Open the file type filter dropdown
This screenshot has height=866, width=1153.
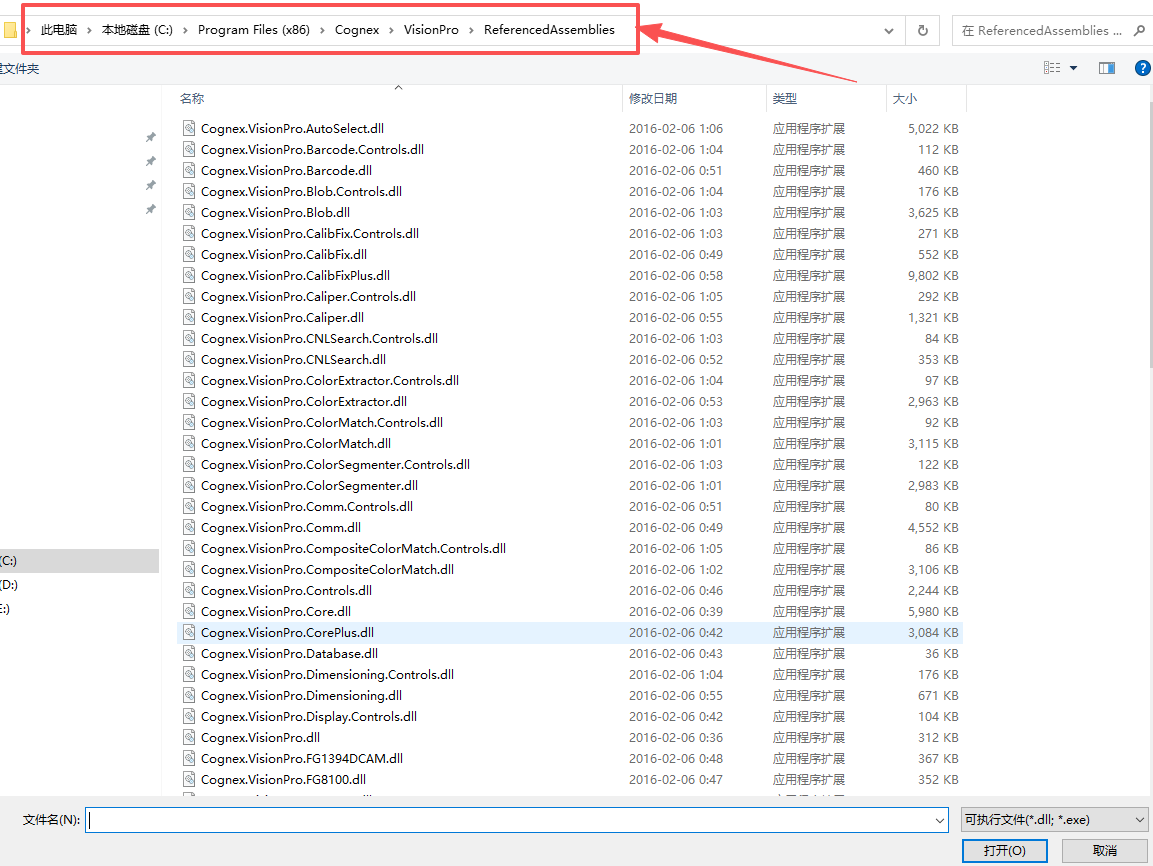pos(1054,820)
